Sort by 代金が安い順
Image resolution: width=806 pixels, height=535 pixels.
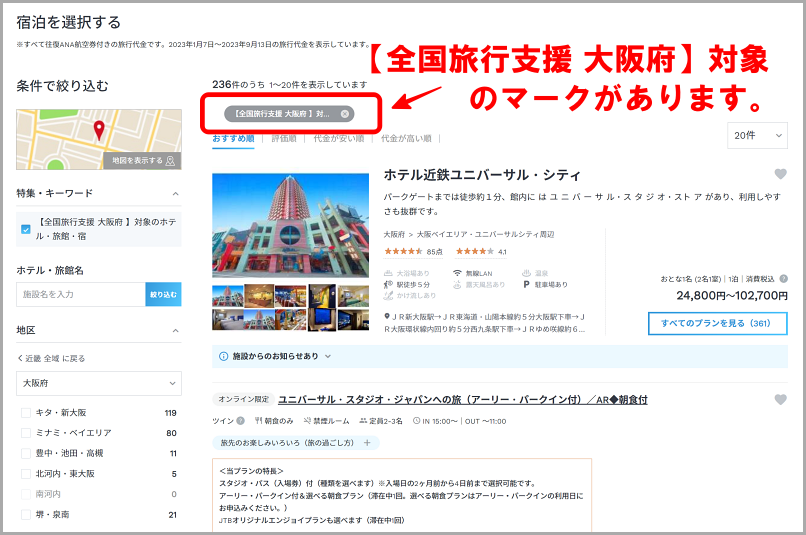(x=339, y=139)
